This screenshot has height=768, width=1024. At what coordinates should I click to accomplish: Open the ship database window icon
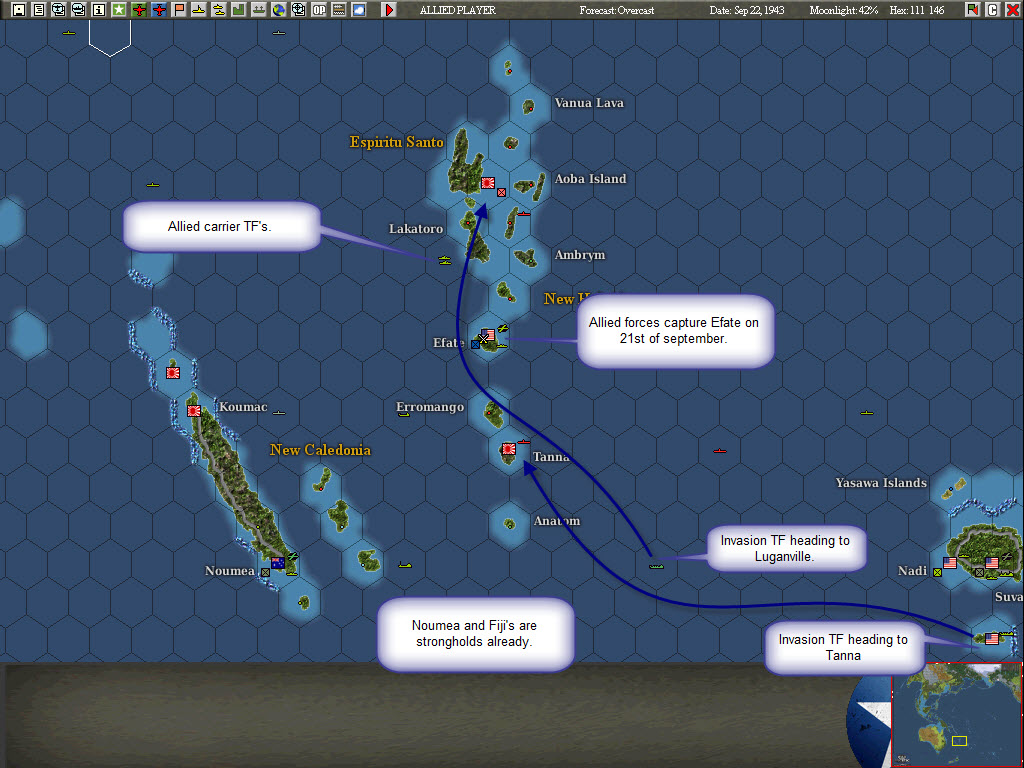79,10
